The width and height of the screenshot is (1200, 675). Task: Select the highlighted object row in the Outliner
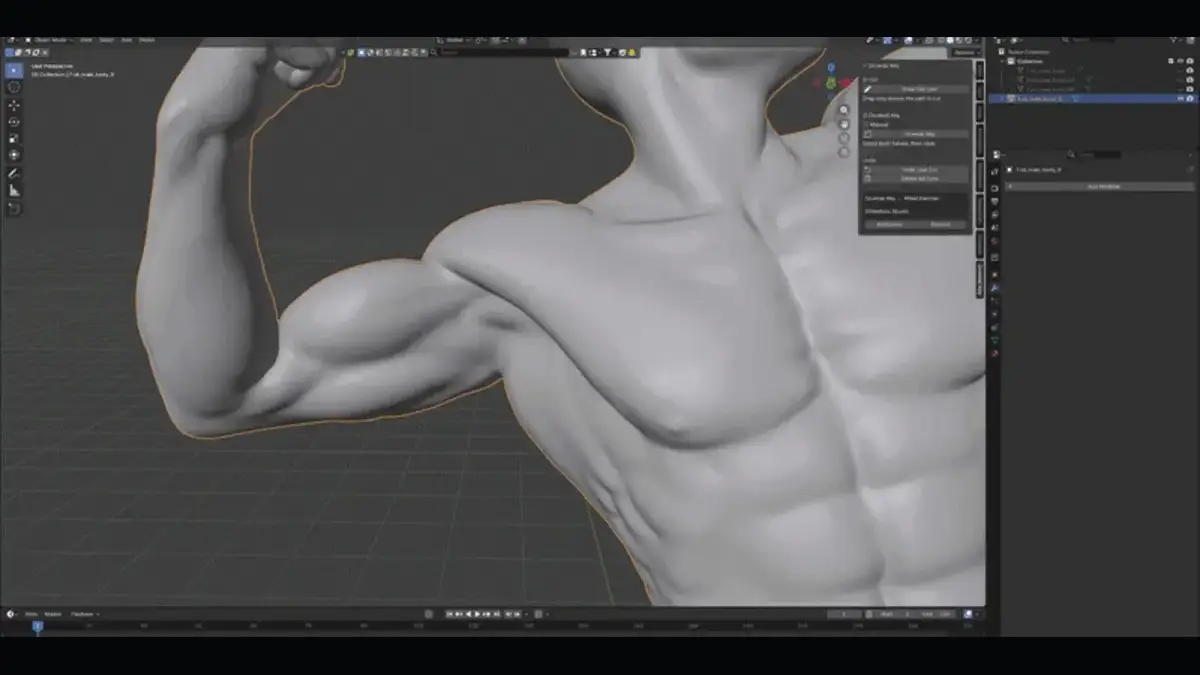point(1095,98)
